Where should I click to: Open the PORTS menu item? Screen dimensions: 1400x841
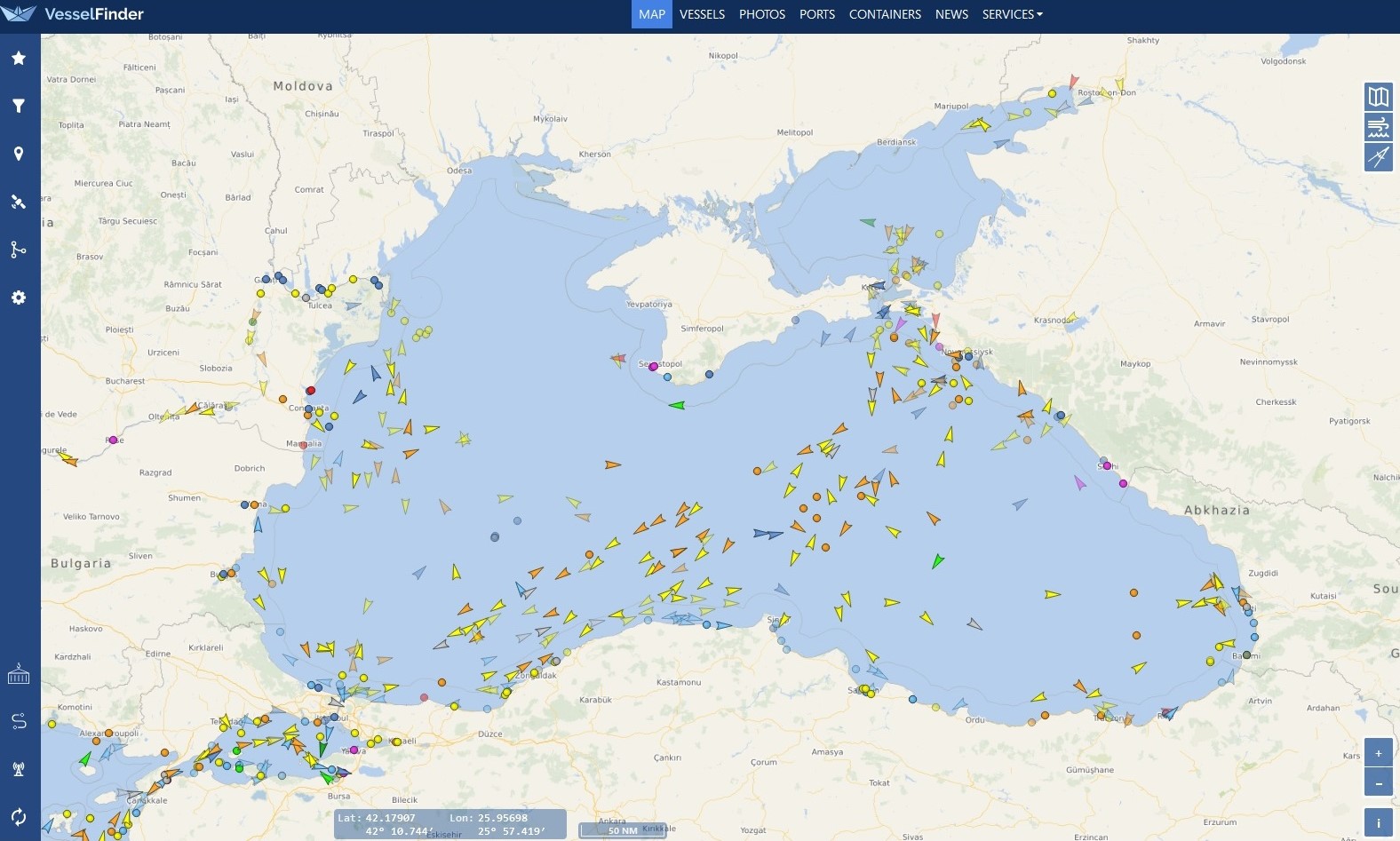tap(816, 14)
